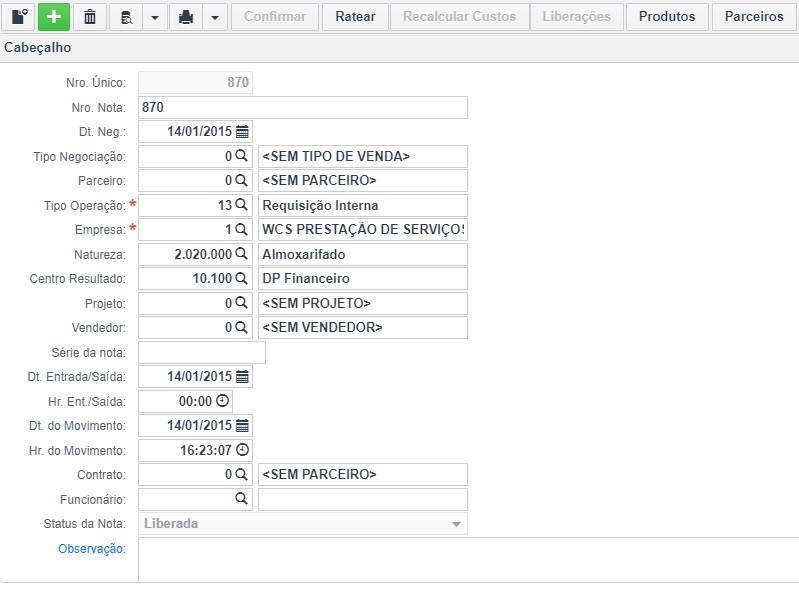Click clock icon for Hr. do Movimento
Image resolution: width=799 pixels, height=592 pixels.
click(243, 450)
